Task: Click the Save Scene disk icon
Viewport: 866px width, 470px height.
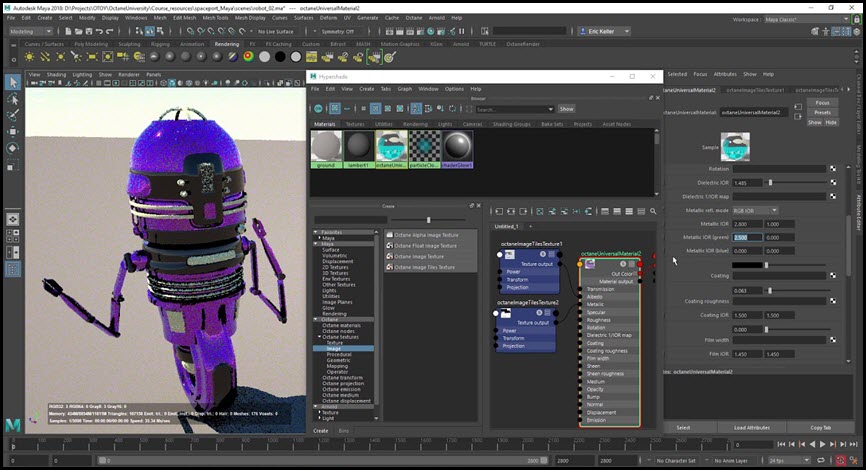Action: point(88,31)
